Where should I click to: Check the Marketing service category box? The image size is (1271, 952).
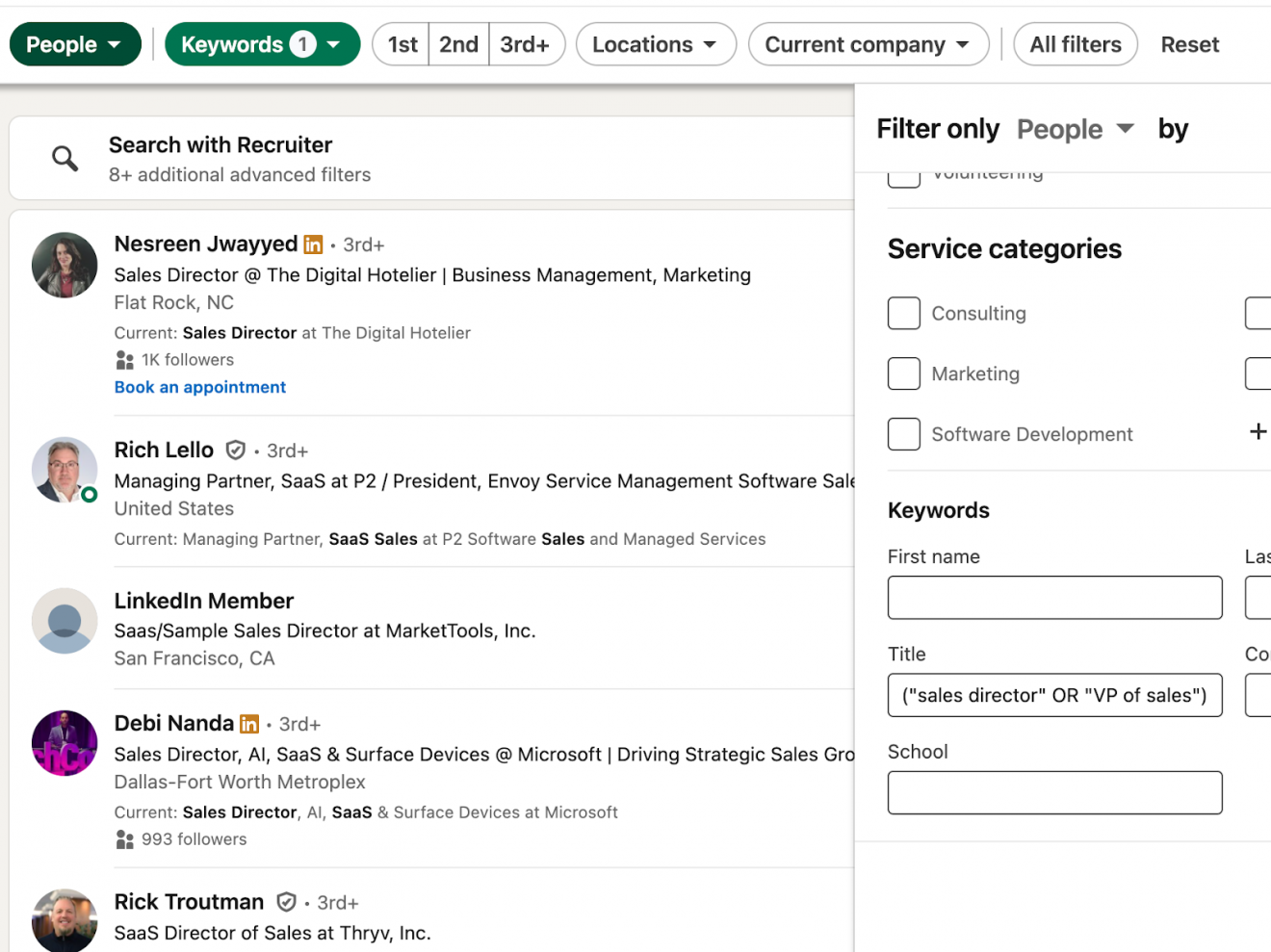tap(903, 373)
